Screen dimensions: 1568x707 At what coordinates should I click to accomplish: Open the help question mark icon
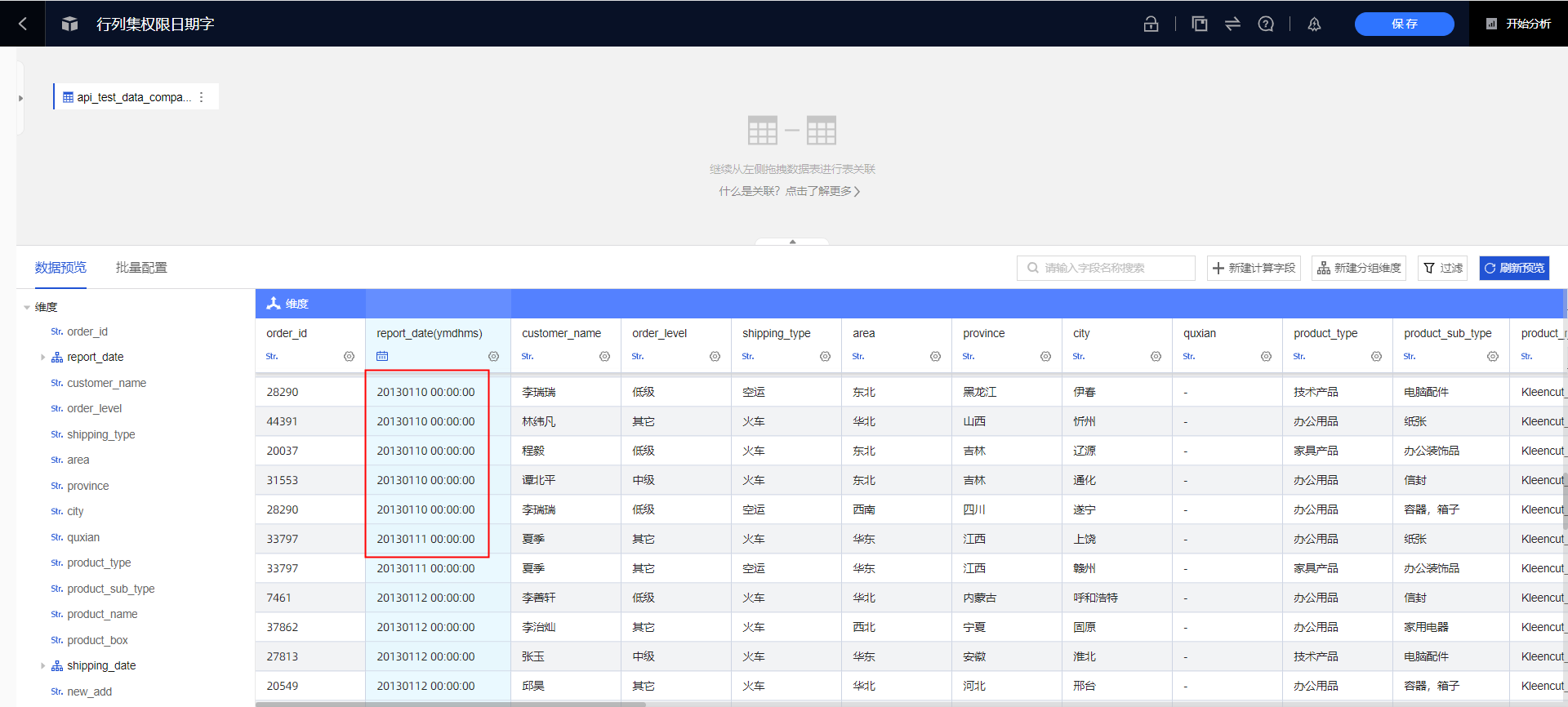pos(1266,24)
